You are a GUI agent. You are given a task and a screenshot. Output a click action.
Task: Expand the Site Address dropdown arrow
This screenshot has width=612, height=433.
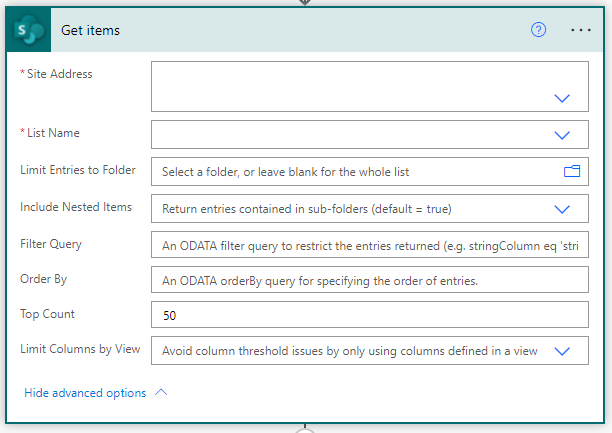click(562, 98)
